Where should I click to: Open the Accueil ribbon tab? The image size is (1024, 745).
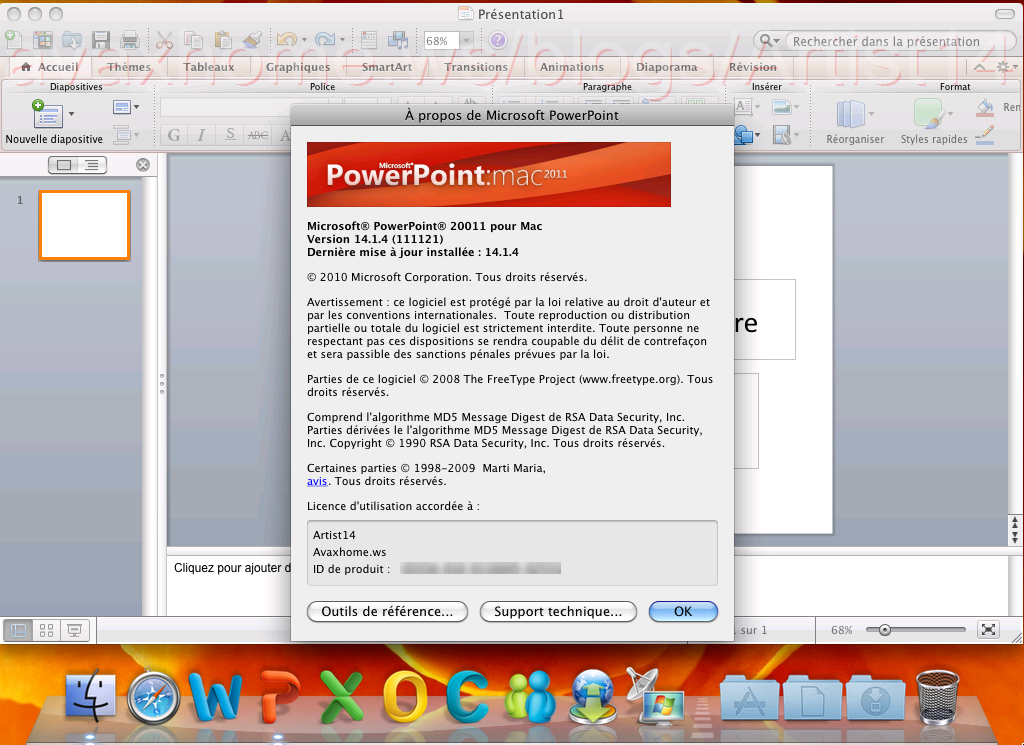(49, 67)
